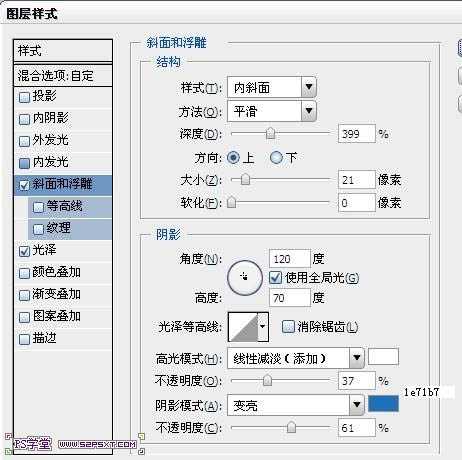462x460 pixels.
Task: Open the 光泽等高线 gloss contour picker arrow
Action: pyautogui.click(x=263, y=327)
